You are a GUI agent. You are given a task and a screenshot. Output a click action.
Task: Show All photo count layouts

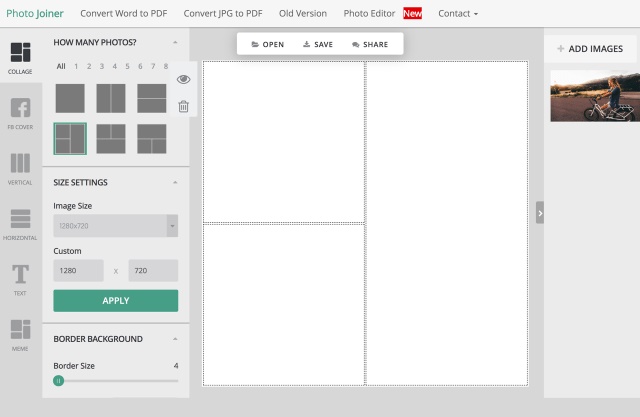pos(61,67)
